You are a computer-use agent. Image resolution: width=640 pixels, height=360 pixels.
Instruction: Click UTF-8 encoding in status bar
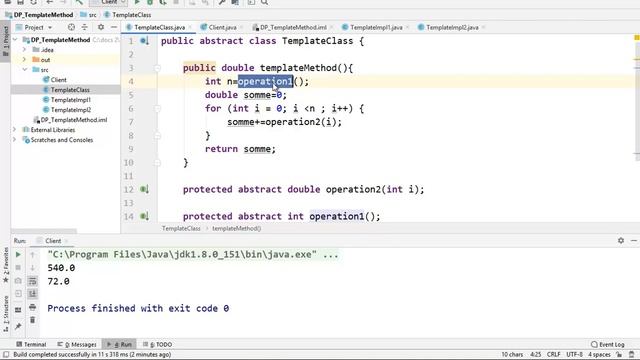pos(574,354)
